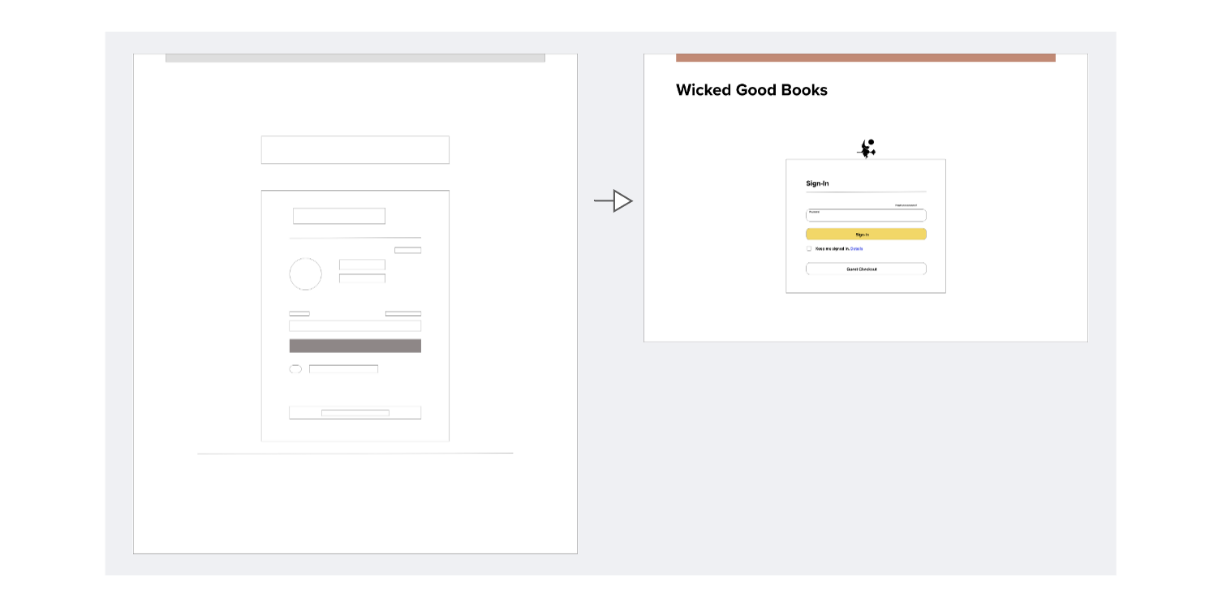The height and width of the screenshot is (607, 1222).
Task: Click the witch logo icon
Action: click(x=867, y=149)
